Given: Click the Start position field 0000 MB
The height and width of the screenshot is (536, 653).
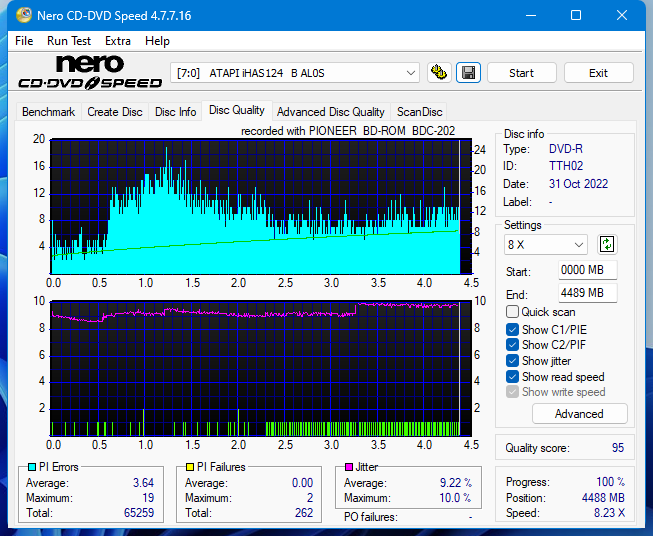Looking at the screenshot, I should click(x=587, y=270).
